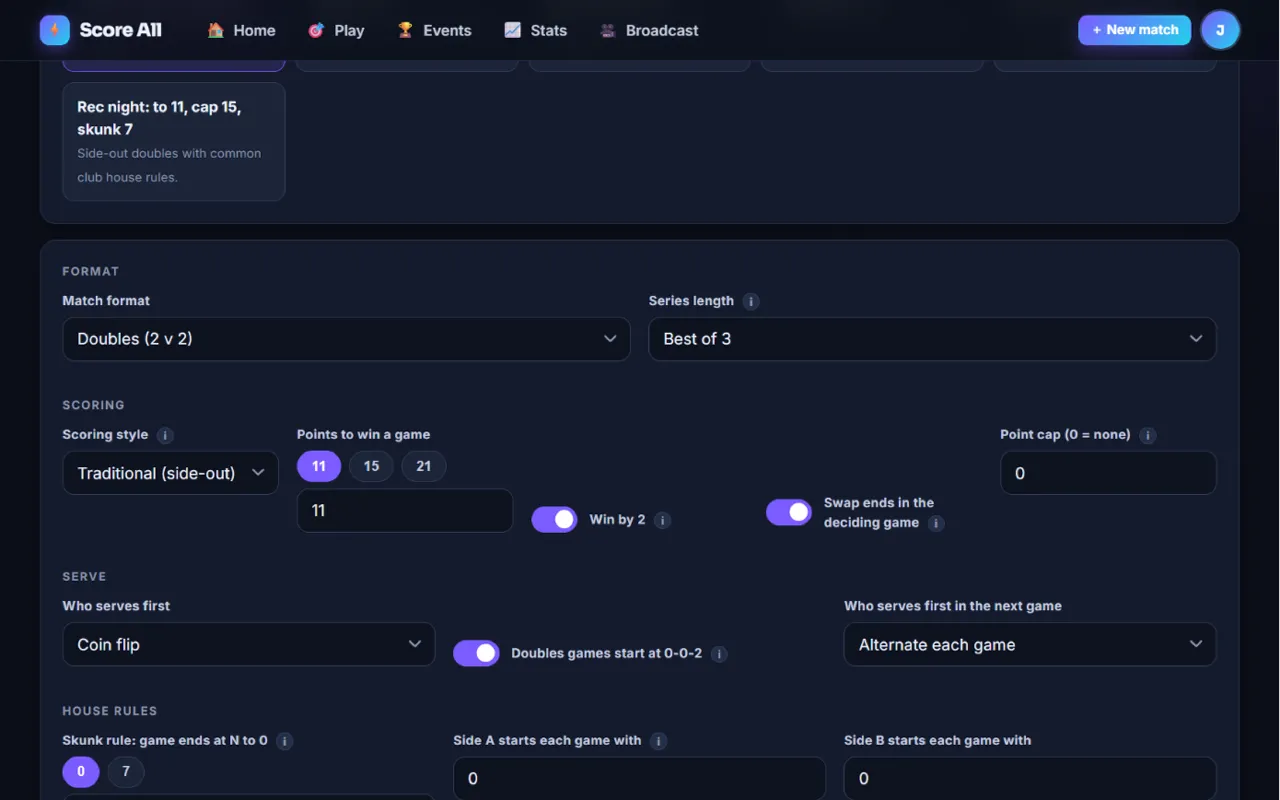Go to the Stats menu
Screen dimensions: 1280x800
535,30
